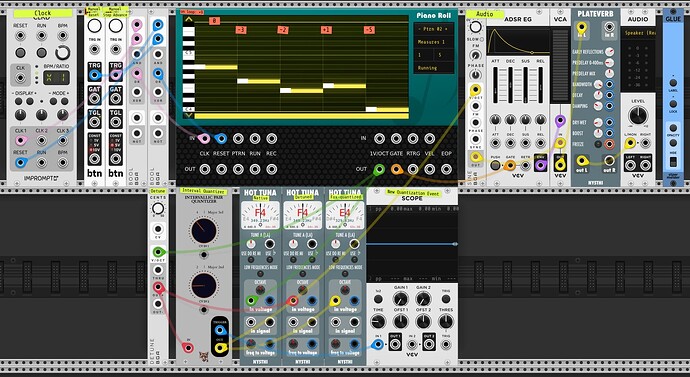Click the EOP output jack on Piano Roll
This screenshot has height=377, width=690.
(446, 169)
